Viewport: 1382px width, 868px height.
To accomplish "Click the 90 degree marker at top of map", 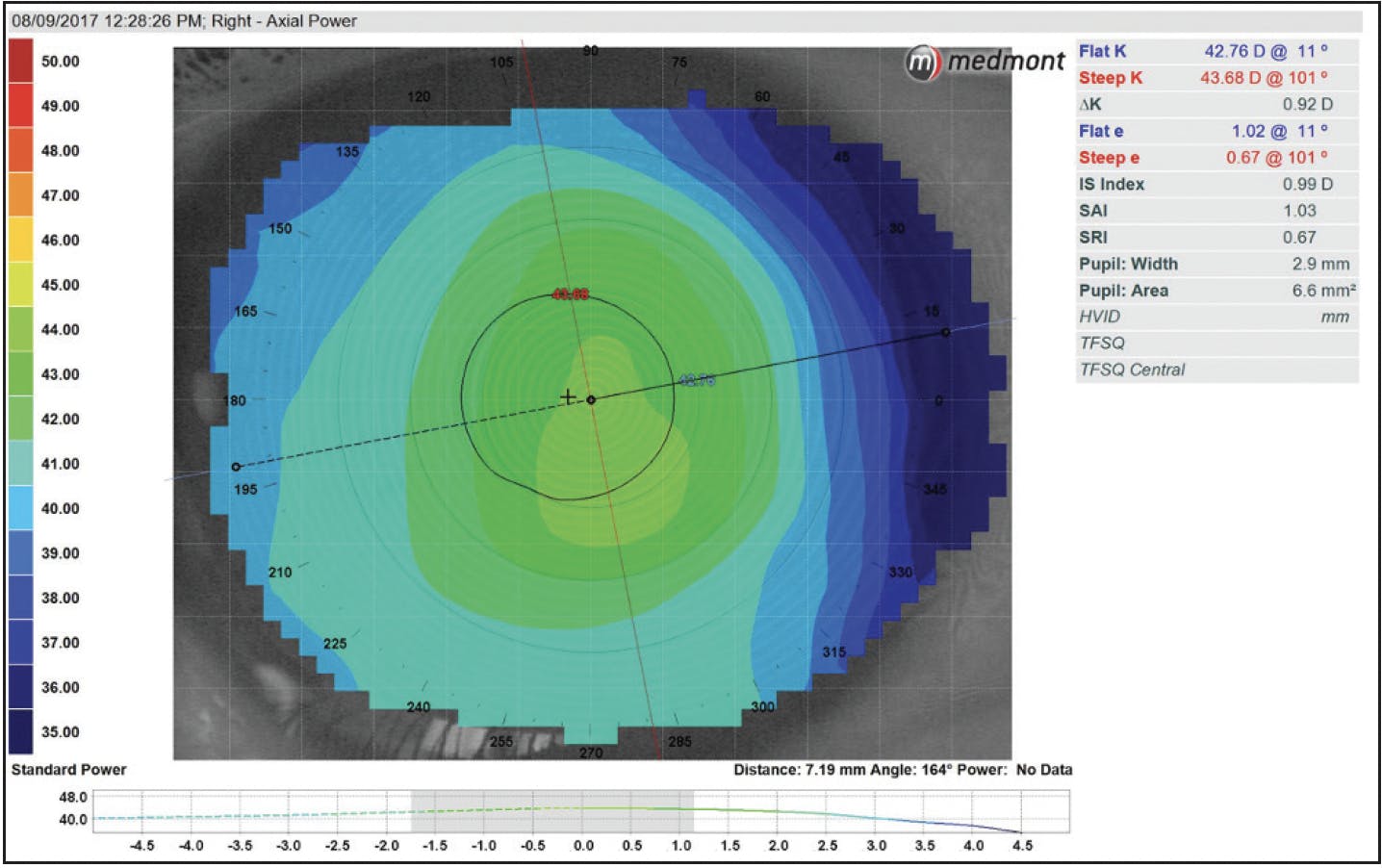I will tap(590, 51).
